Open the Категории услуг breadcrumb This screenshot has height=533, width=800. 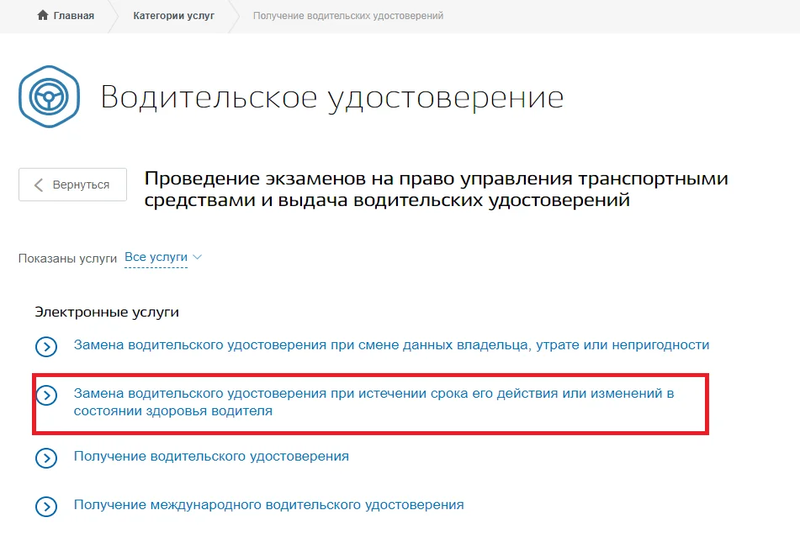[173, 16]
